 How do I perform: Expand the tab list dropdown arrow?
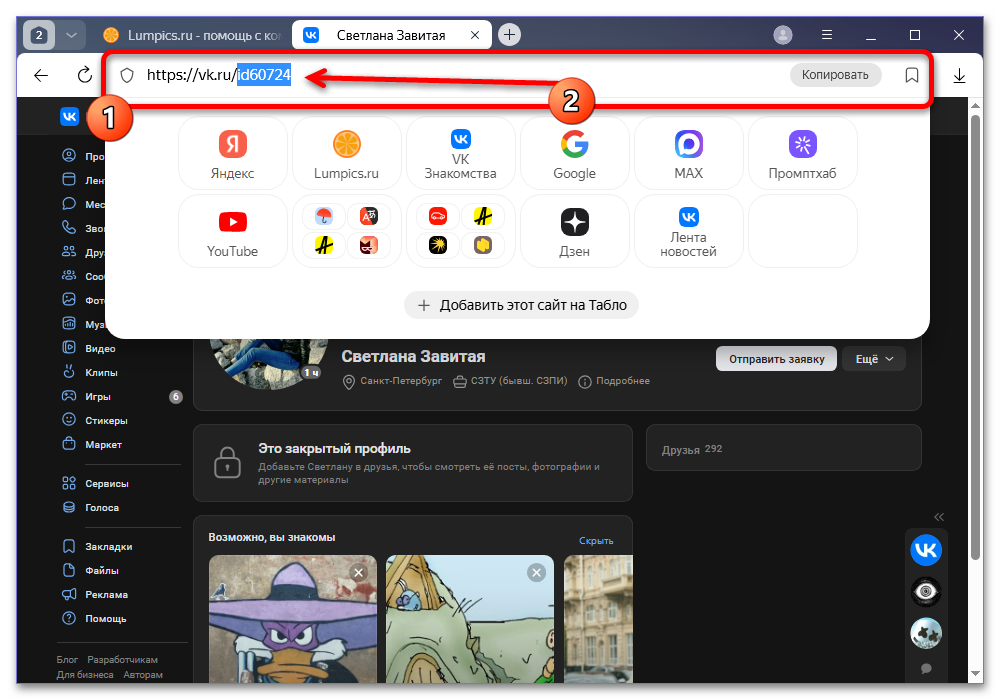71,35
